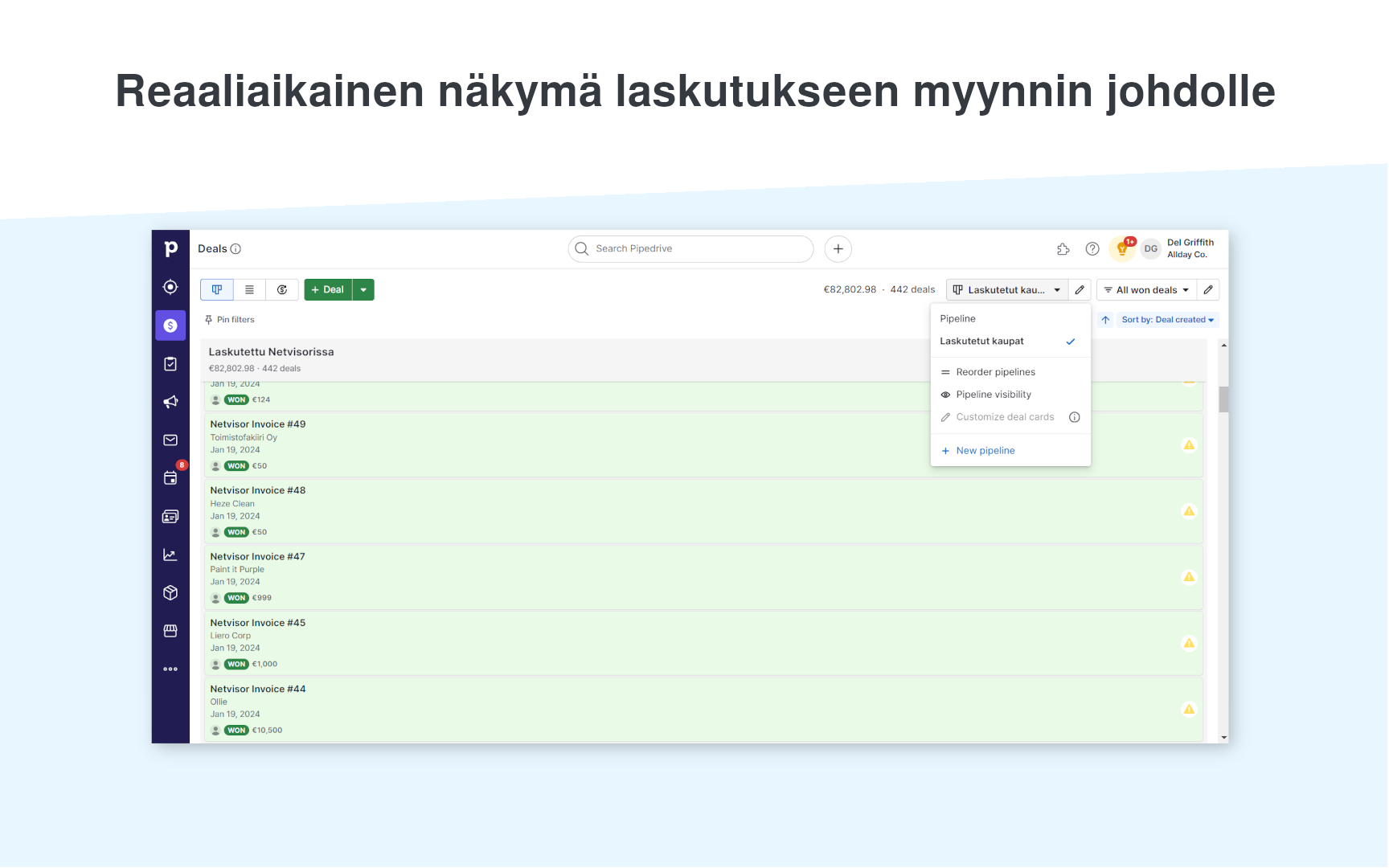Click warning icon on Netvisor Invoice #47
This screenshot has height=868, width=1389.
click(x=1189, y=577)
